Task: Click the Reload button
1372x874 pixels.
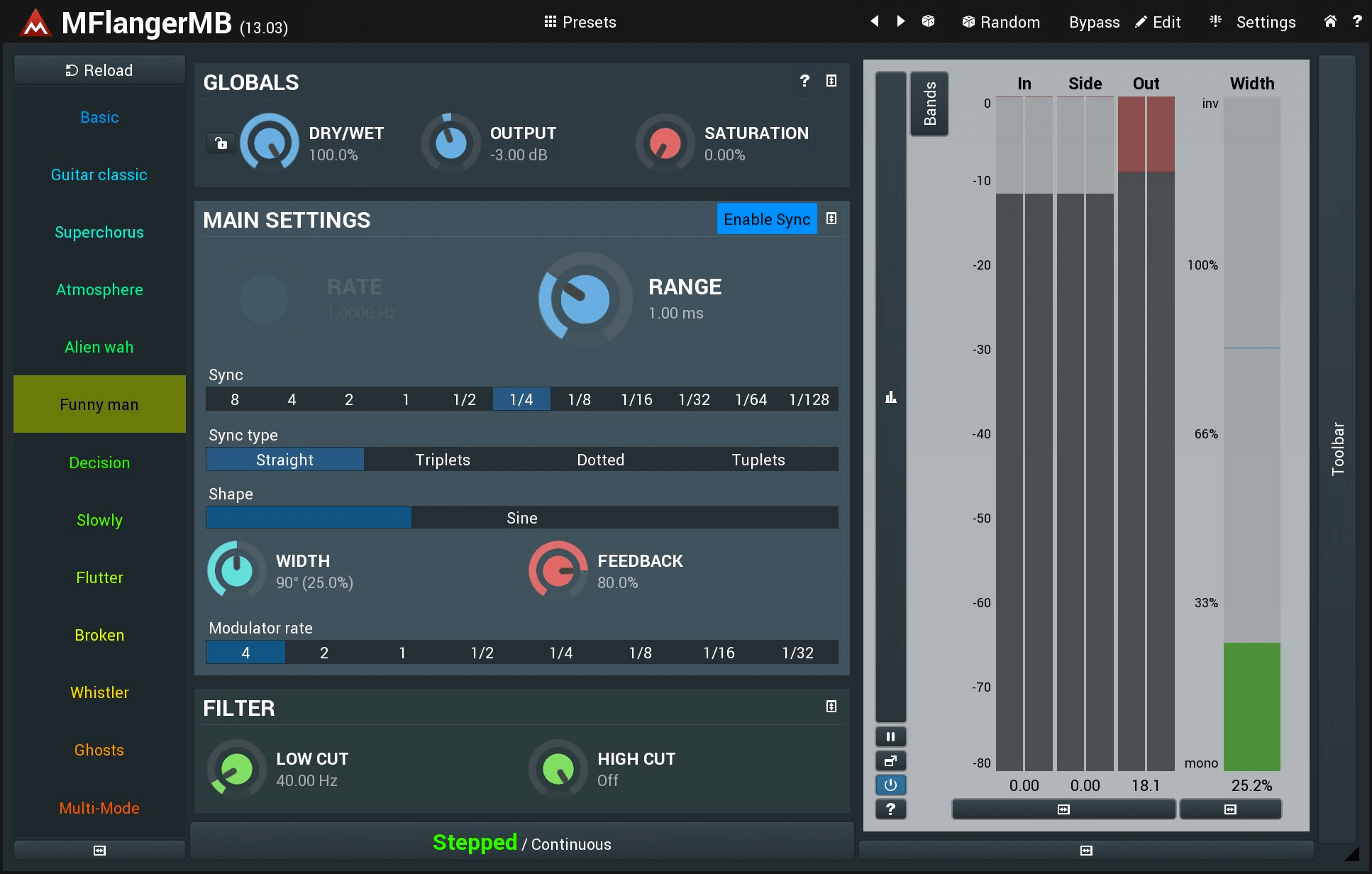Action: pos(99,70)
